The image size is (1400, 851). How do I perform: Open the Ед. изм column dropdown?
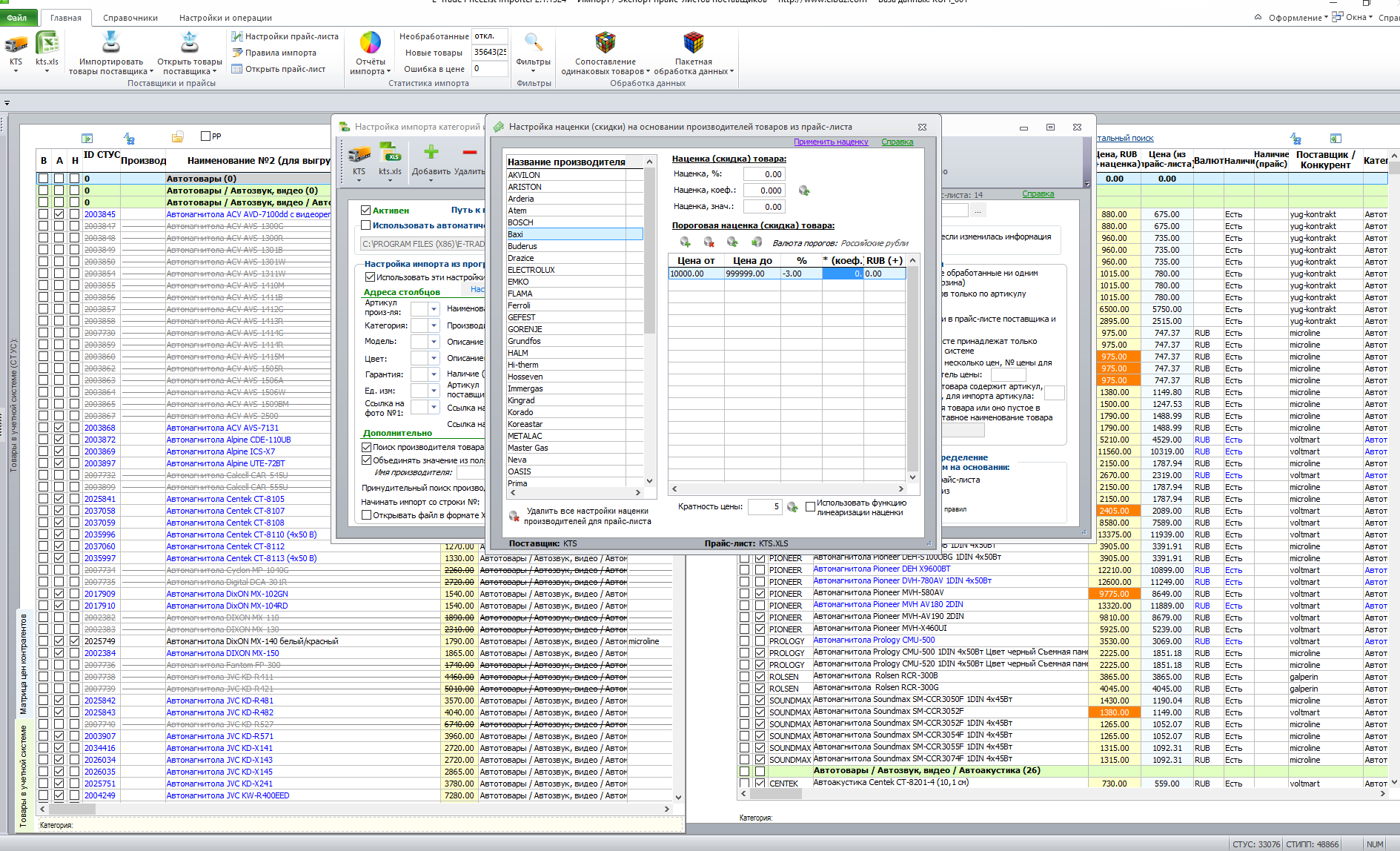pyautogui.click(x=434, y=391)
